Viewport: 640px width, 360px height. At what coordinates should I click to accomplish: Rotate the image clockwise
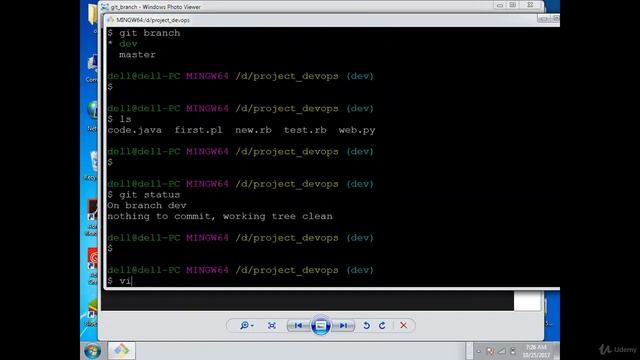tap(382, 325)
